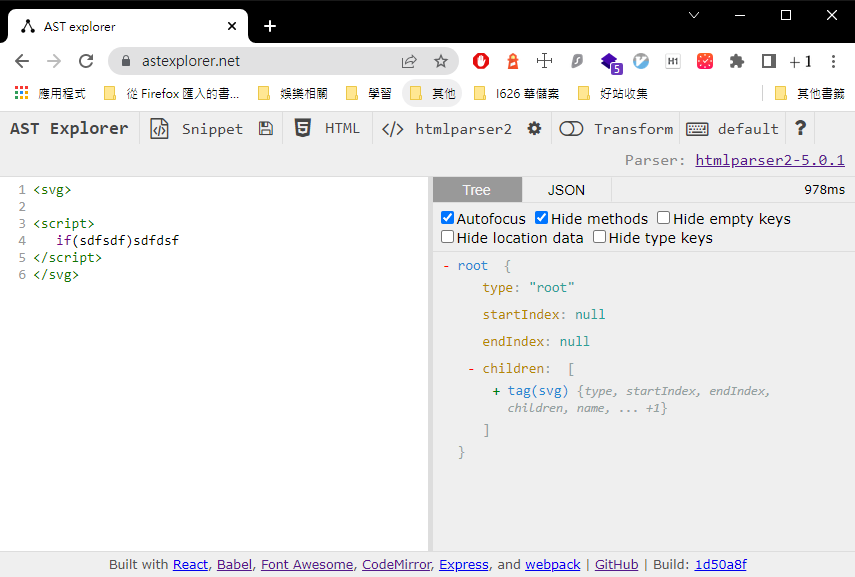This screenshot has width=855, height=577.
Task: Click the AST Explorer title
Action: pyautogui.click(x=69, y=129)
